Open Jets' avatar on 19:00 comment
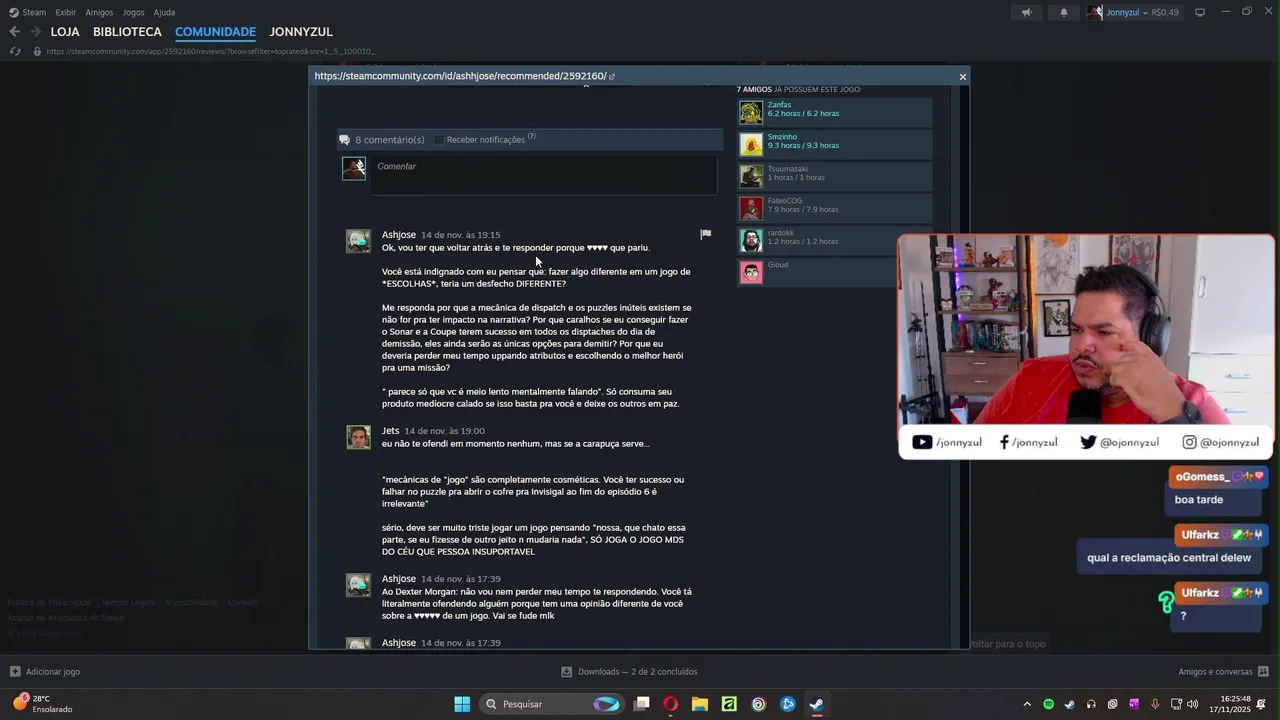Screen dimensions: 1280x720 point(358,437)
